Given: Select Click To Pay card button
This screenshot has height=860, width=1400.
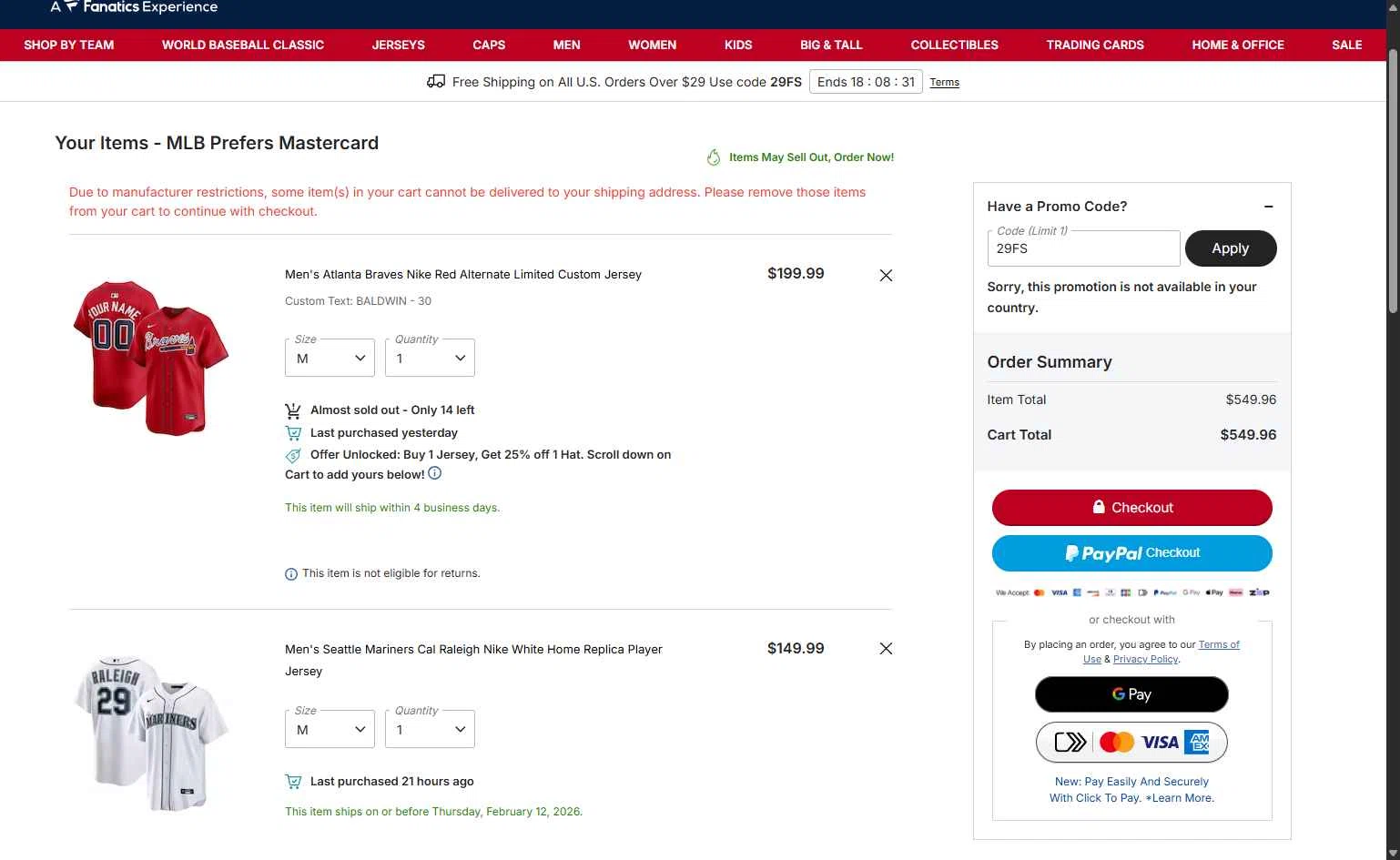Looking at the screenshot, I should tap(1131, 743).
